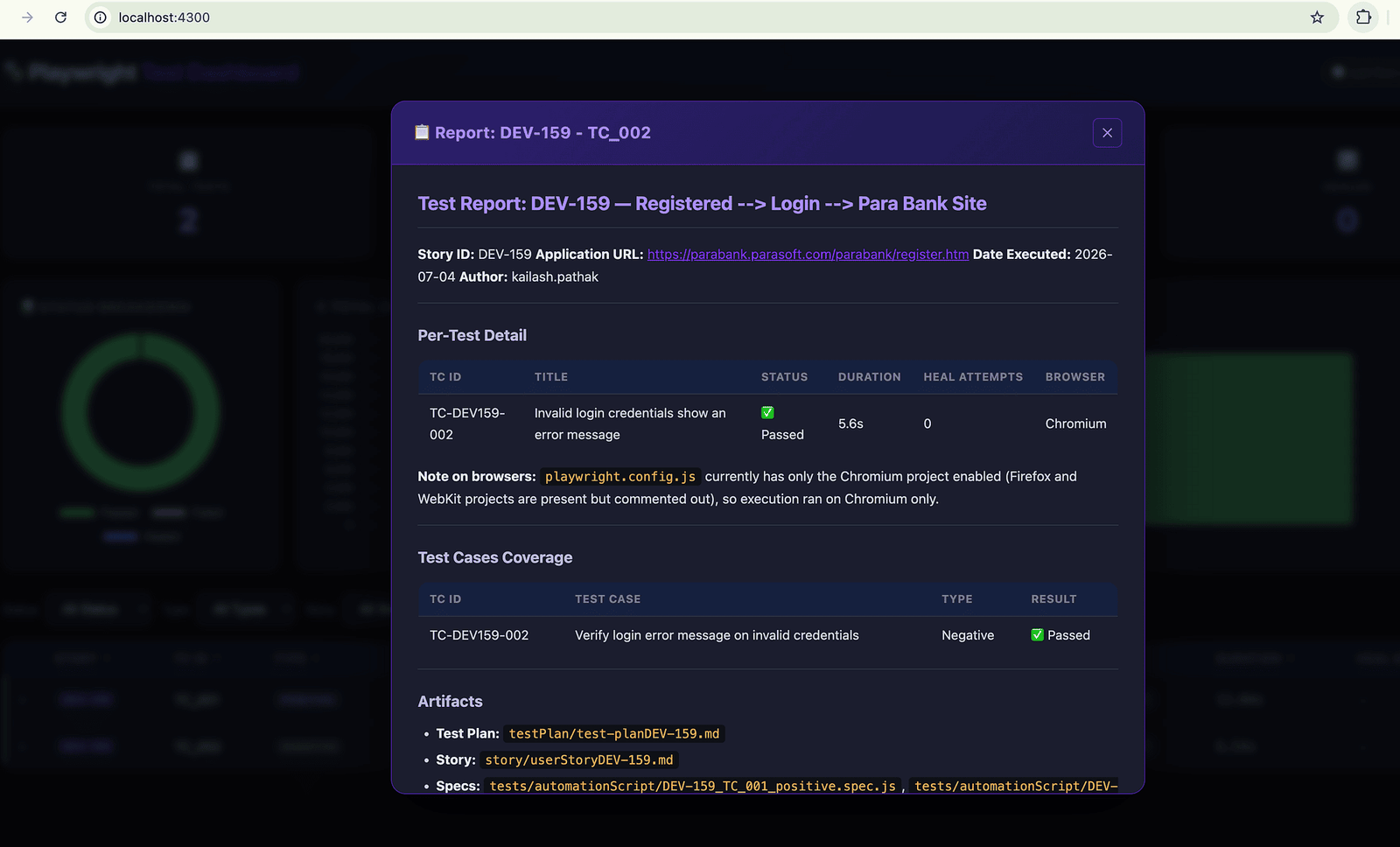This screenshot has width=1400, height=847.
Task: Click the 'playwright.config.js' code snippet
Action: (620, 477)
